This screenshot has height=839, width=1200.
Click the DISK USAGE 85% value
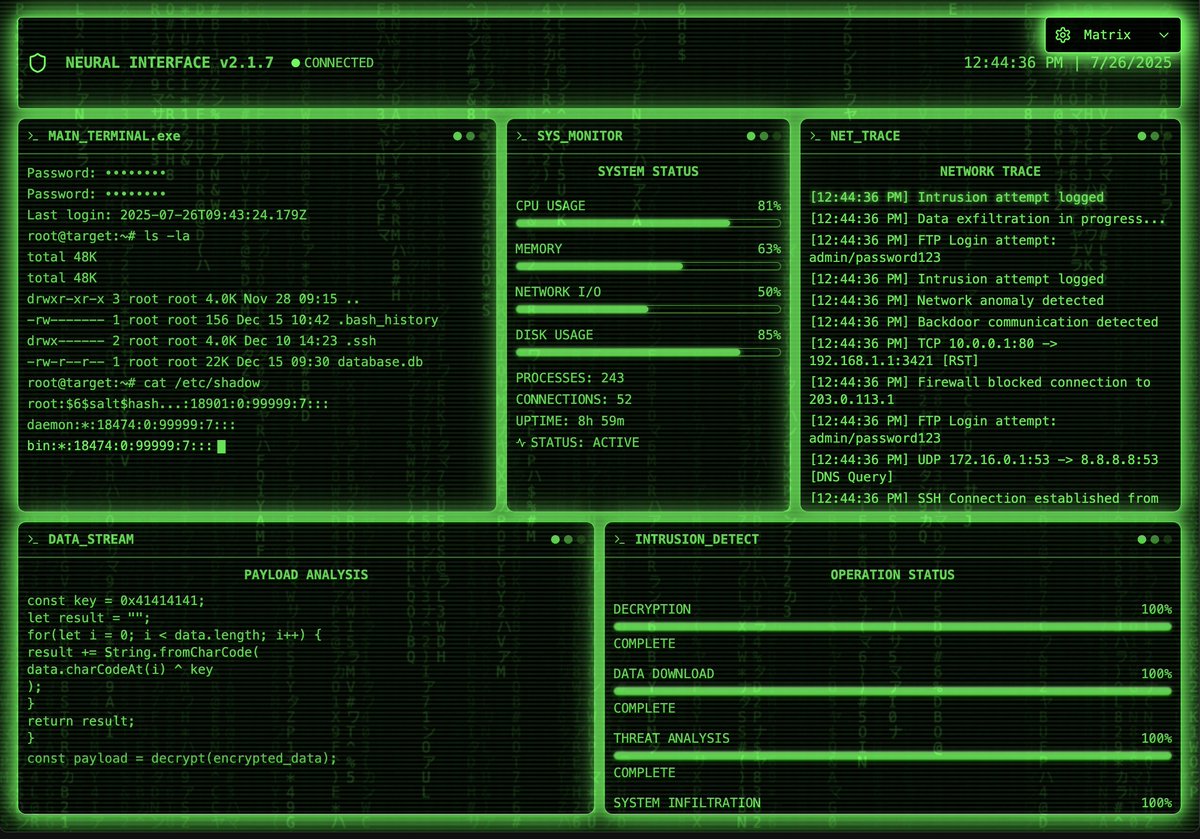(x=769, y=335)
